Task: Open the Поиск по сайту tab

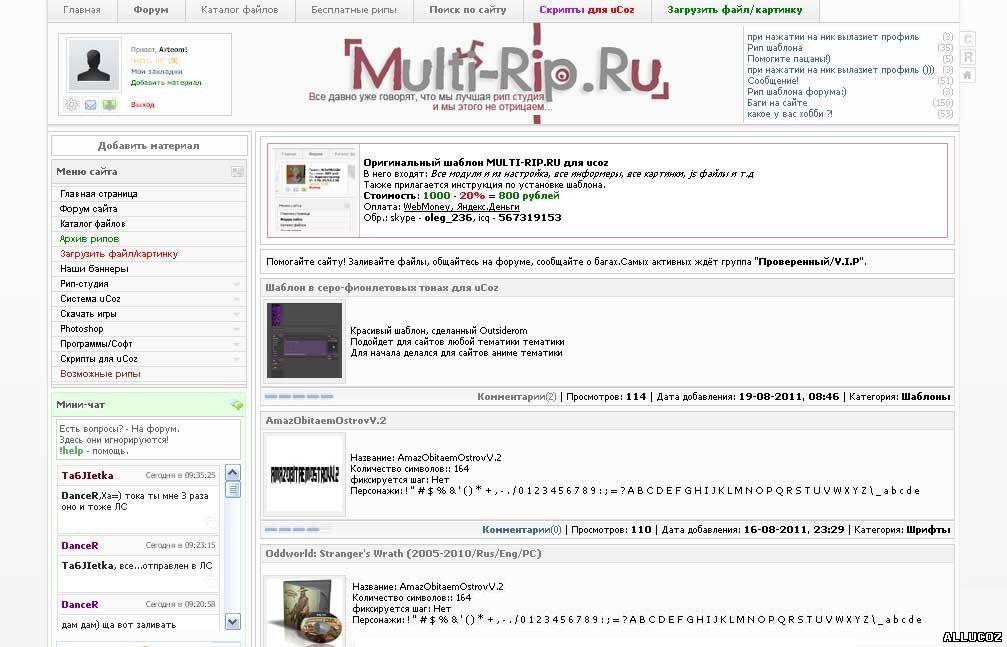Action: point(468,11)
